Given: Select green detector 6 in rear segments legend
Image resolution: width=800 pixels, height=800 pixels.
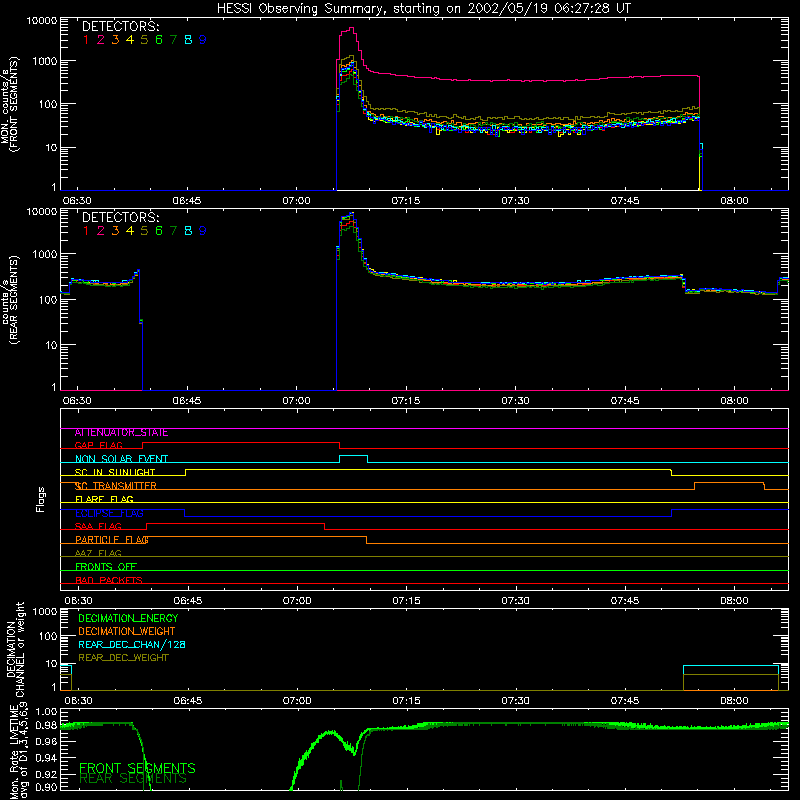Looking at the screenshot, I should click(159, 231).
